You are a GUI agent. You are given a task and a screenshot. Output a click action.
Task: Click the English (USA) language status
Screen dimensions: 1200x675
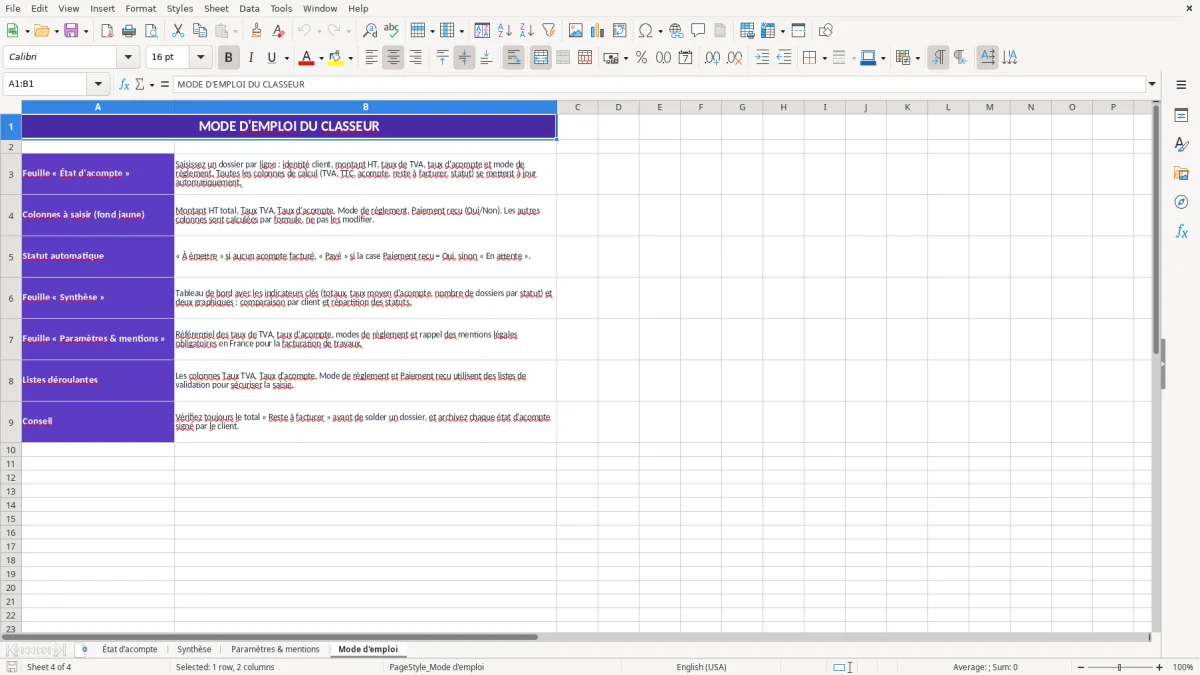pyautogui.click(x=701, y=667)
